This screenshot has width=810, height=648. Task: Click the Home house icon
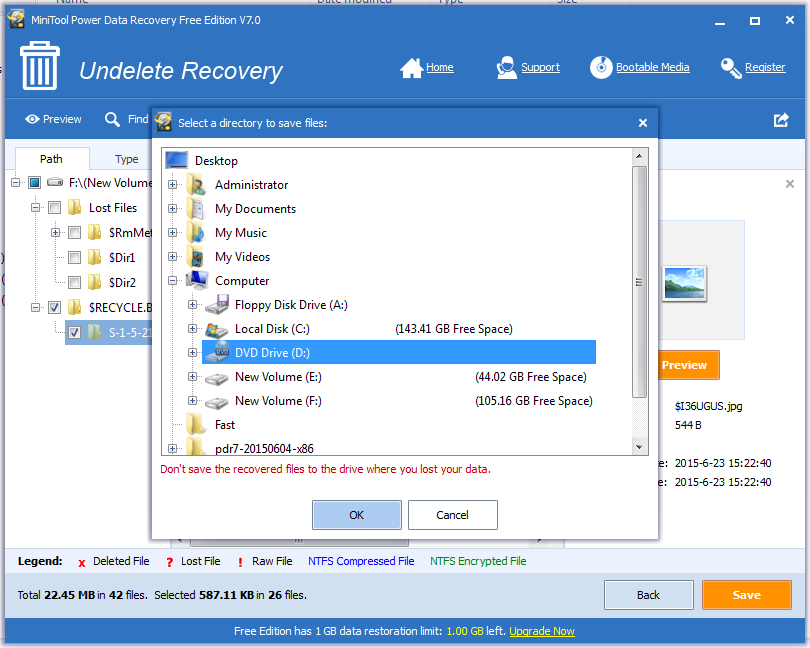tap(411, 68)
